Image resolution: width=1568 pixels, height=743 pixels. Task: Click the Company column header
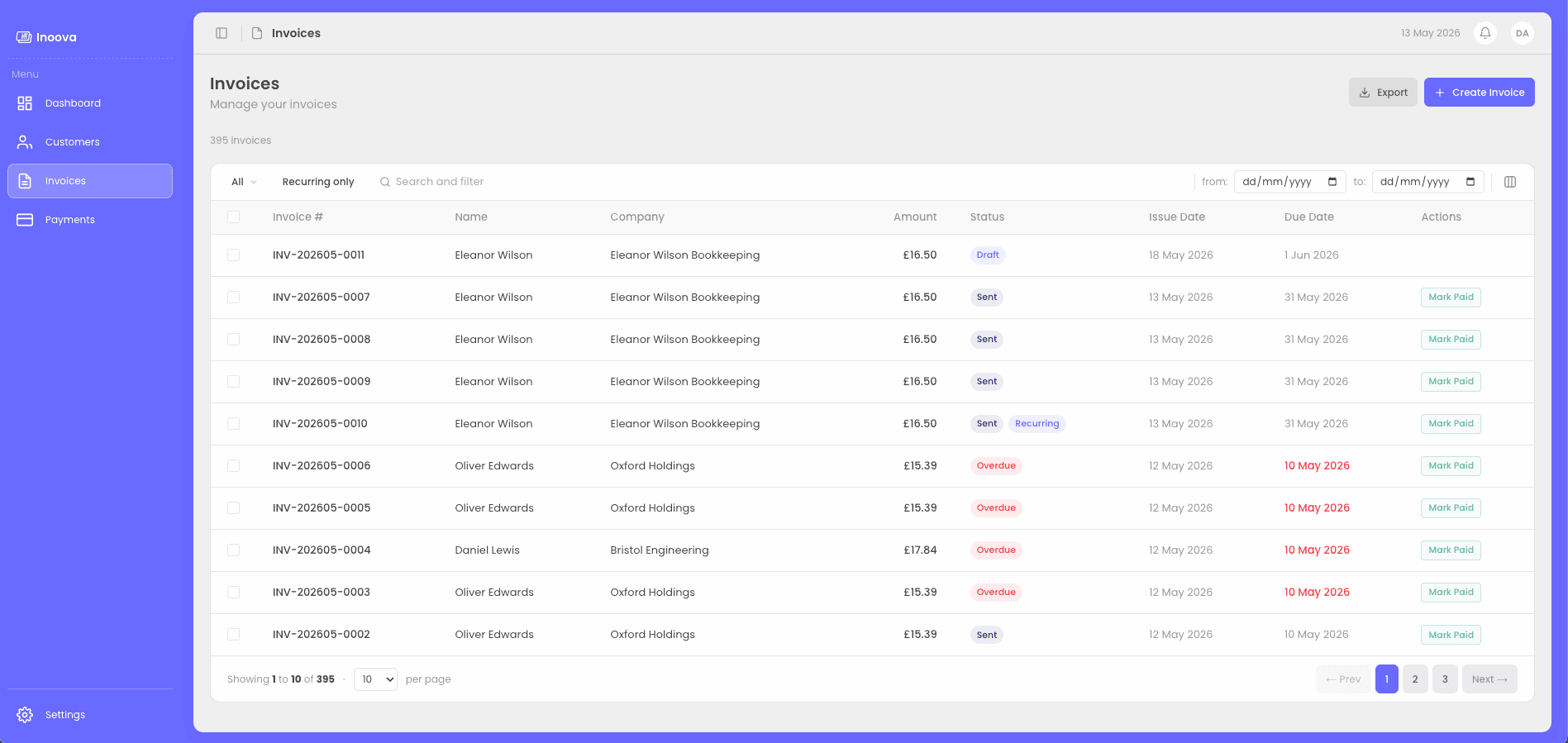coord(637,217)
